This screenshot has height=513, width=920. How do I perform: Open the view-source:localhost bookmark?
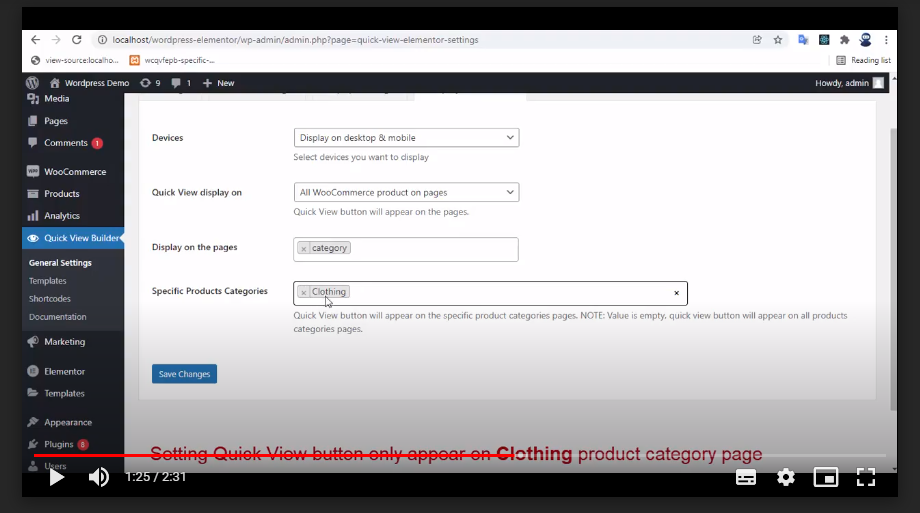point(75,60)
